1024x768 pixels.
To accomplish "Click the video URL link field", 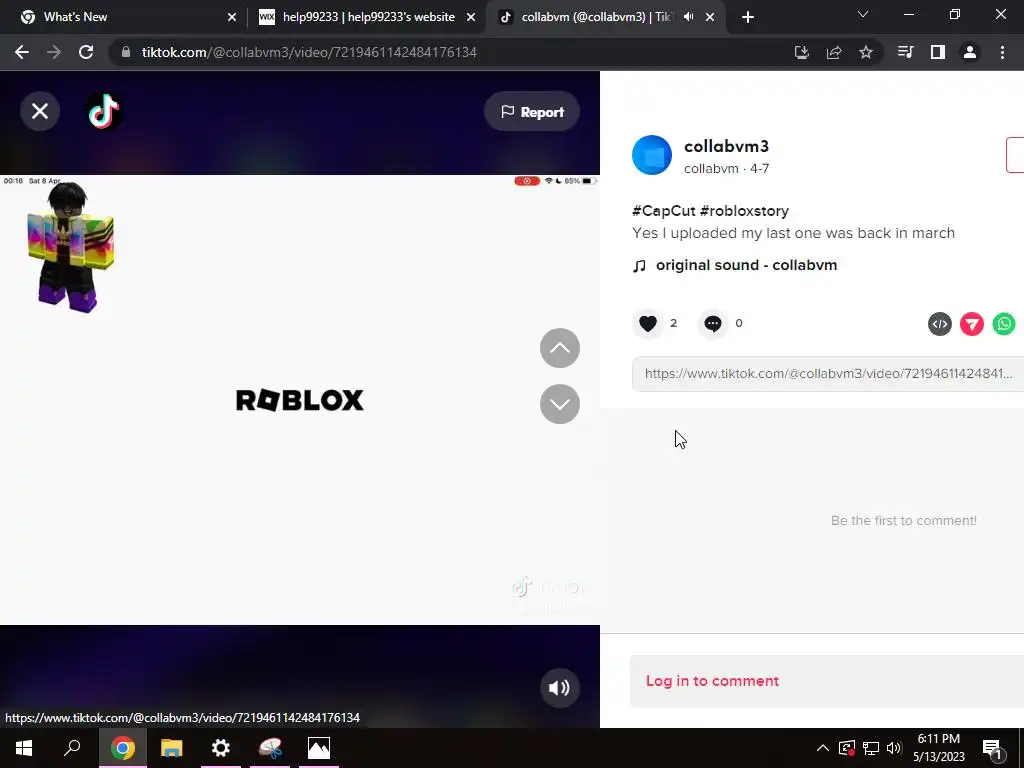I will [x=827, y=374].
